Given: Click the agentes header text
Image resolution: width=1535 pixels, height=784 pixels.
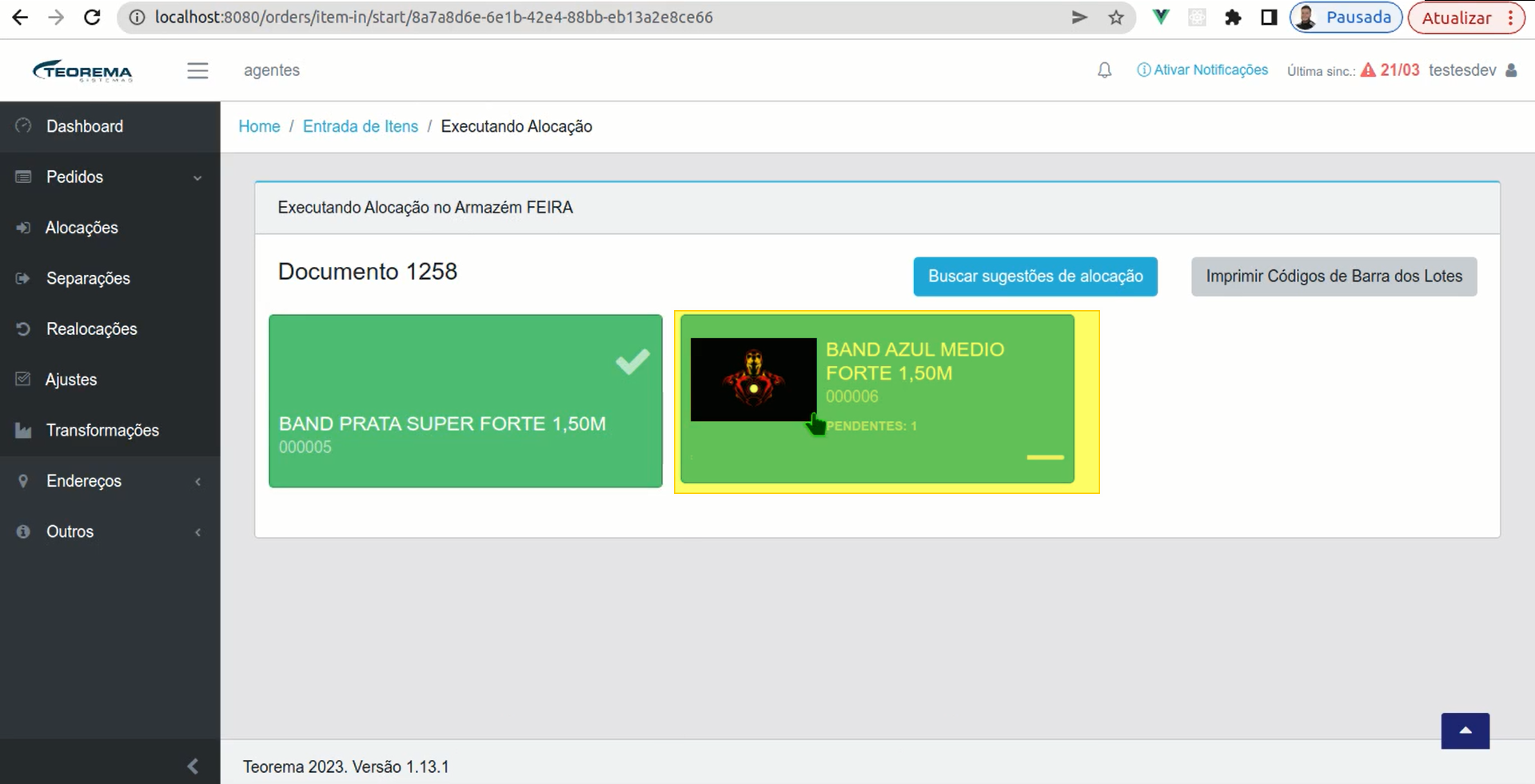Looking at the screenshot, I should [x=272, y=70].
